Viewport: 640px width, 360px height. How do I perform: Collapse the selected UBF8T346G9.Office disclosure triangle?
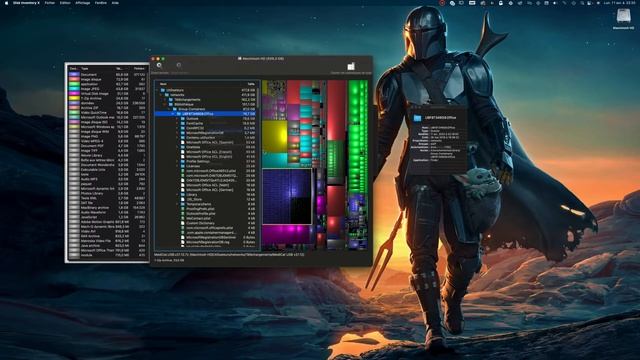tap(173, 114)
